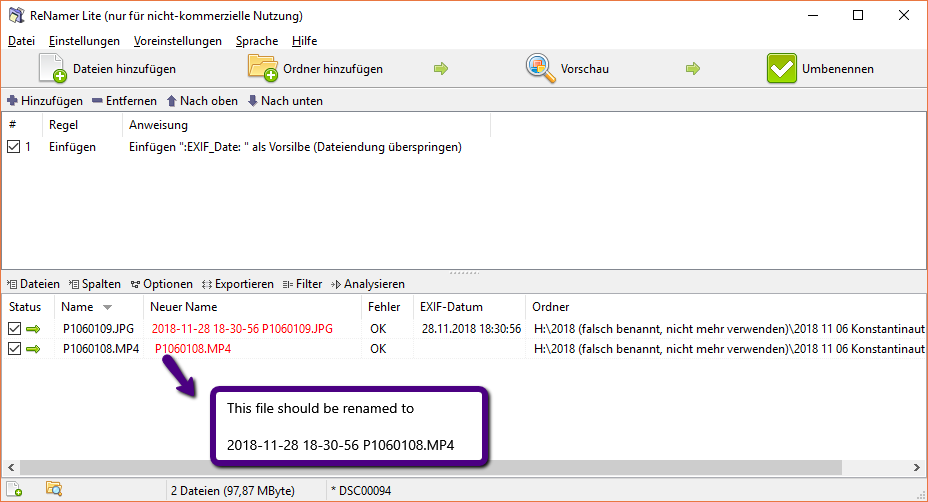Open the Optionen menu icon
This screenshot has height=502, width=928.
click(x=136, y=284)
